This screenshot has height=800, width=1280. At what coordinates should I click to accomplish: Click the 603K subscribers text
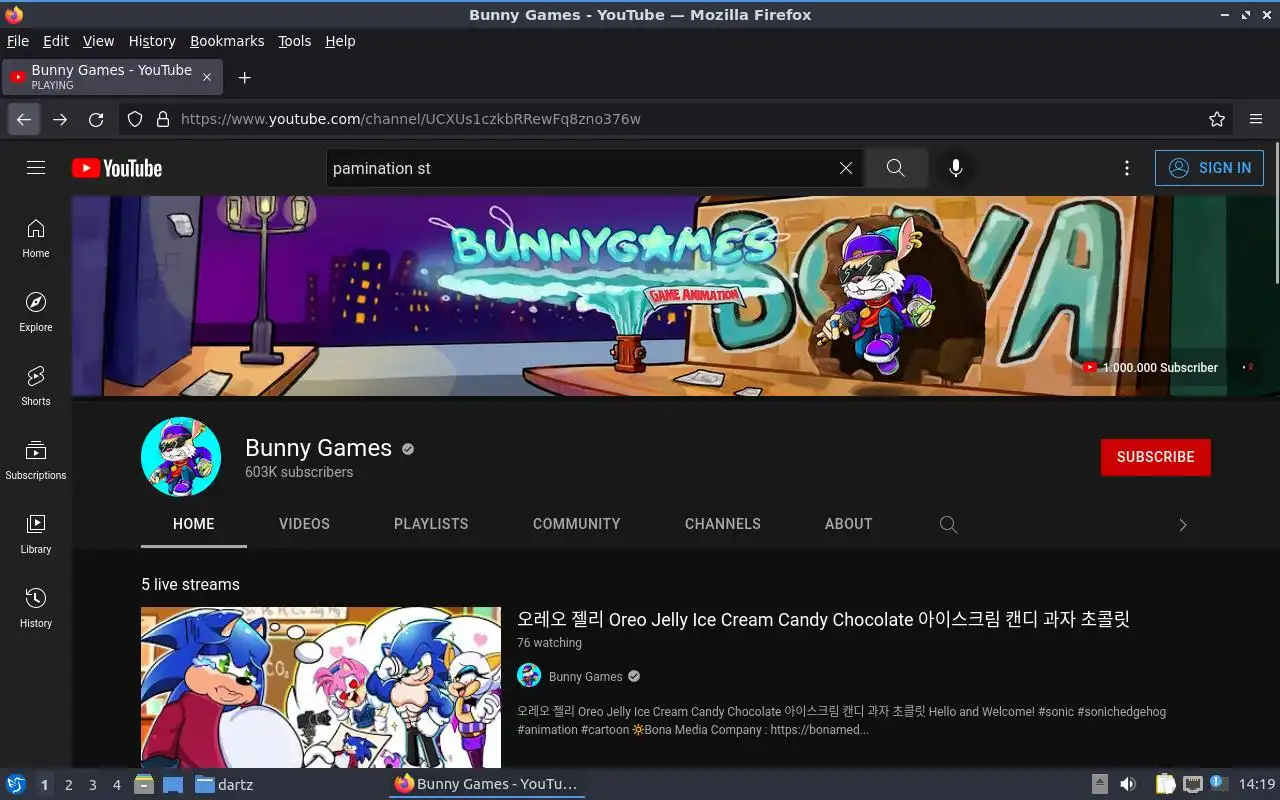pos(299,472)
